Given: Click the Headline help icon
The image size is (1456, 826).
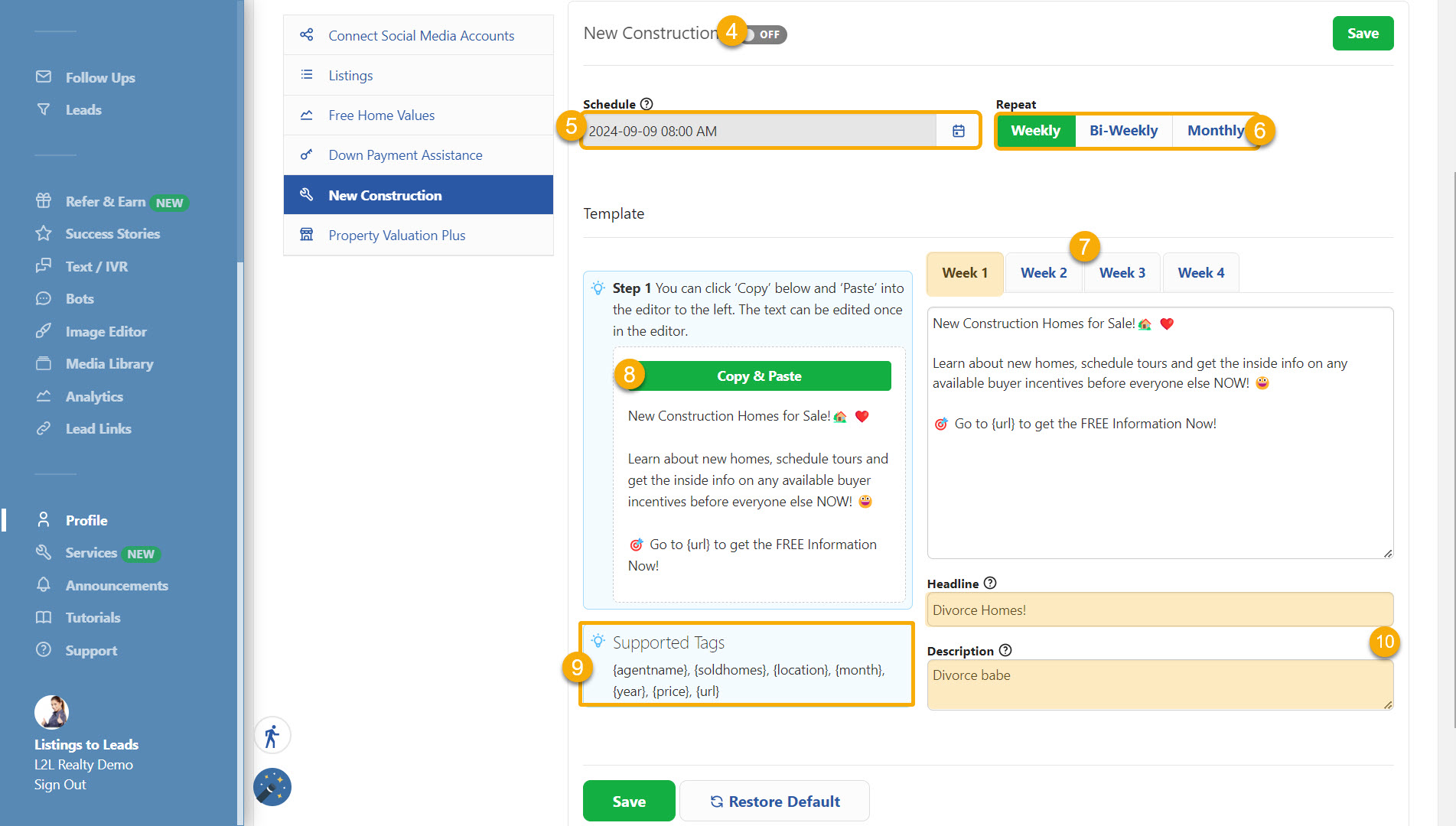Looking at the screenshot, I should pos(990,584).
